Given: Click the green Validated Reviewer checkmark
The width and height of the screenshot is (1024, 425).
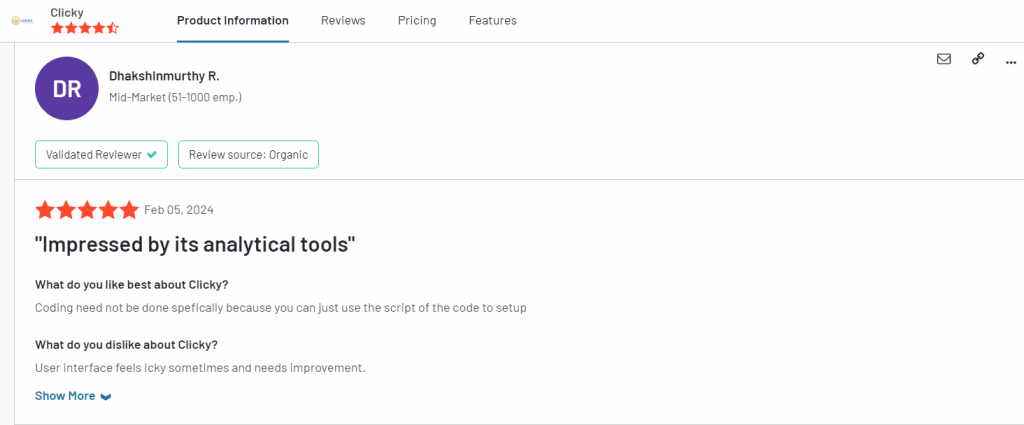Looking at the screenshot, I should (x=152, y=155).
